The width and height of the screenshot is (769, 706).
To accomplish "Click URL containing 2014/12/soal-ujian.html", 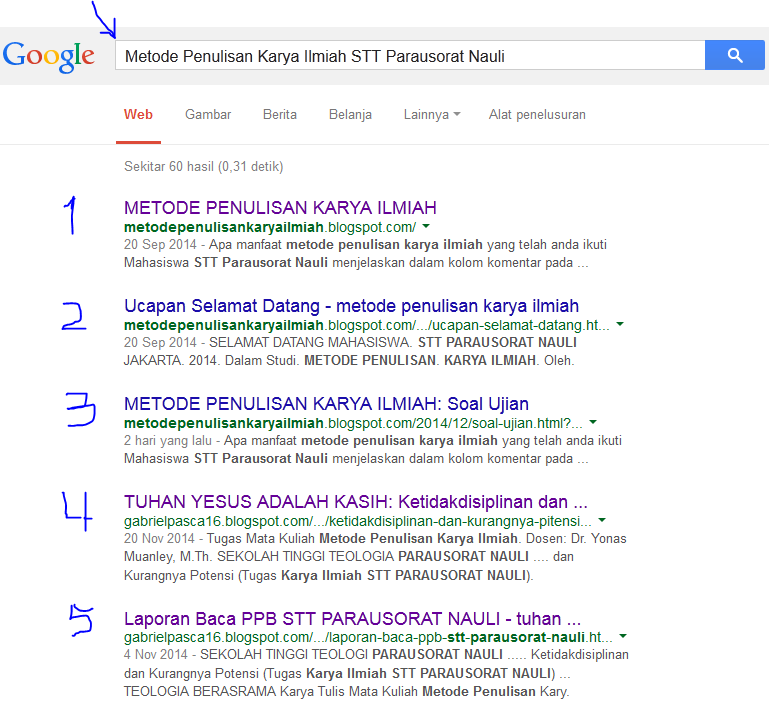I will point(353,423).
